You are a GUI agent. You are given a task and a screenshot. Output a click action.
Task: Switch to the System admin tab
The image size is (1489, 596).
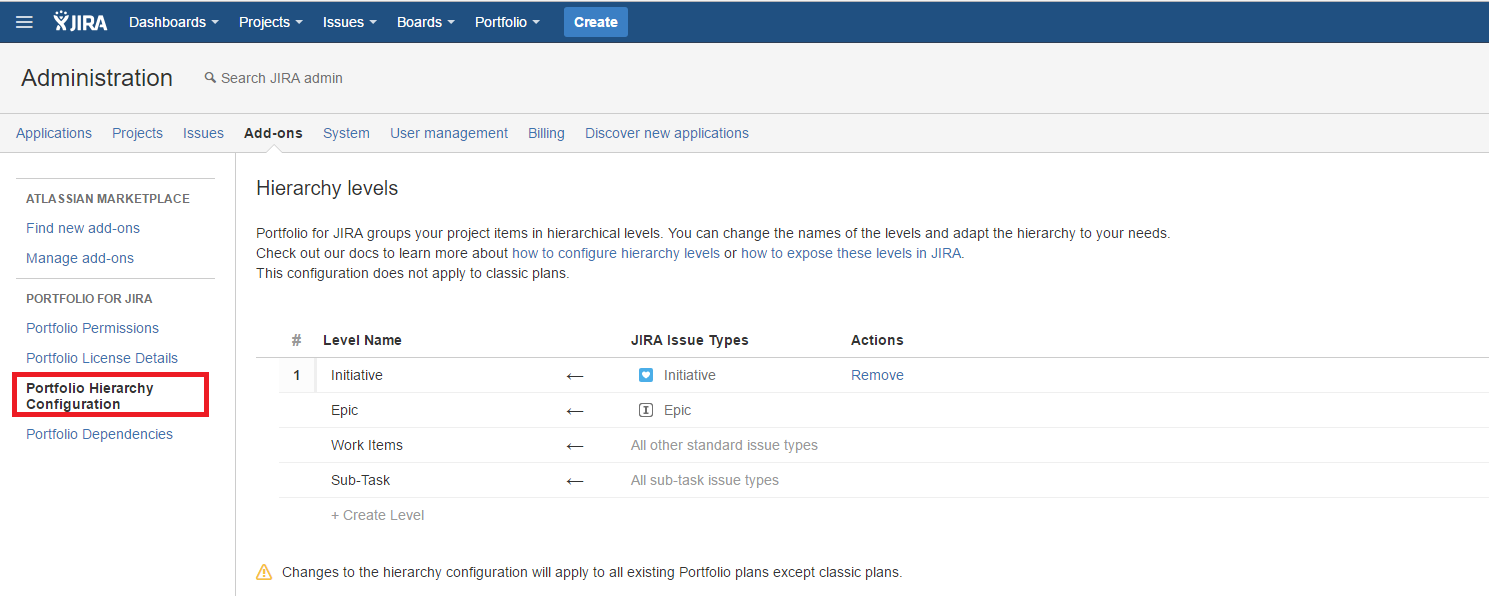[x=346, y=133]
